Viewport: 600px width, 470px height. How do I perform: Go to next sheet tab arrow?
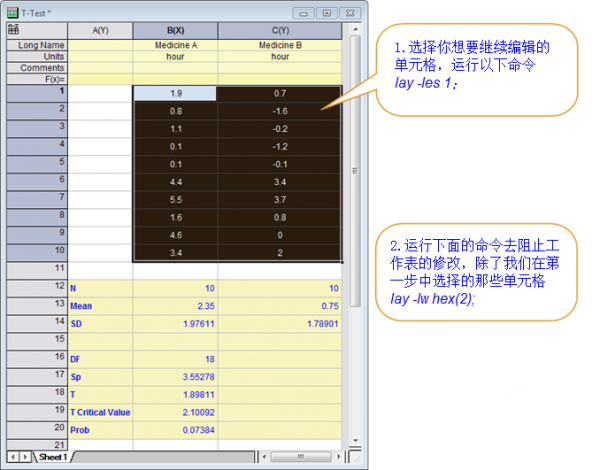pyautogui.click(x=25, y=457)
